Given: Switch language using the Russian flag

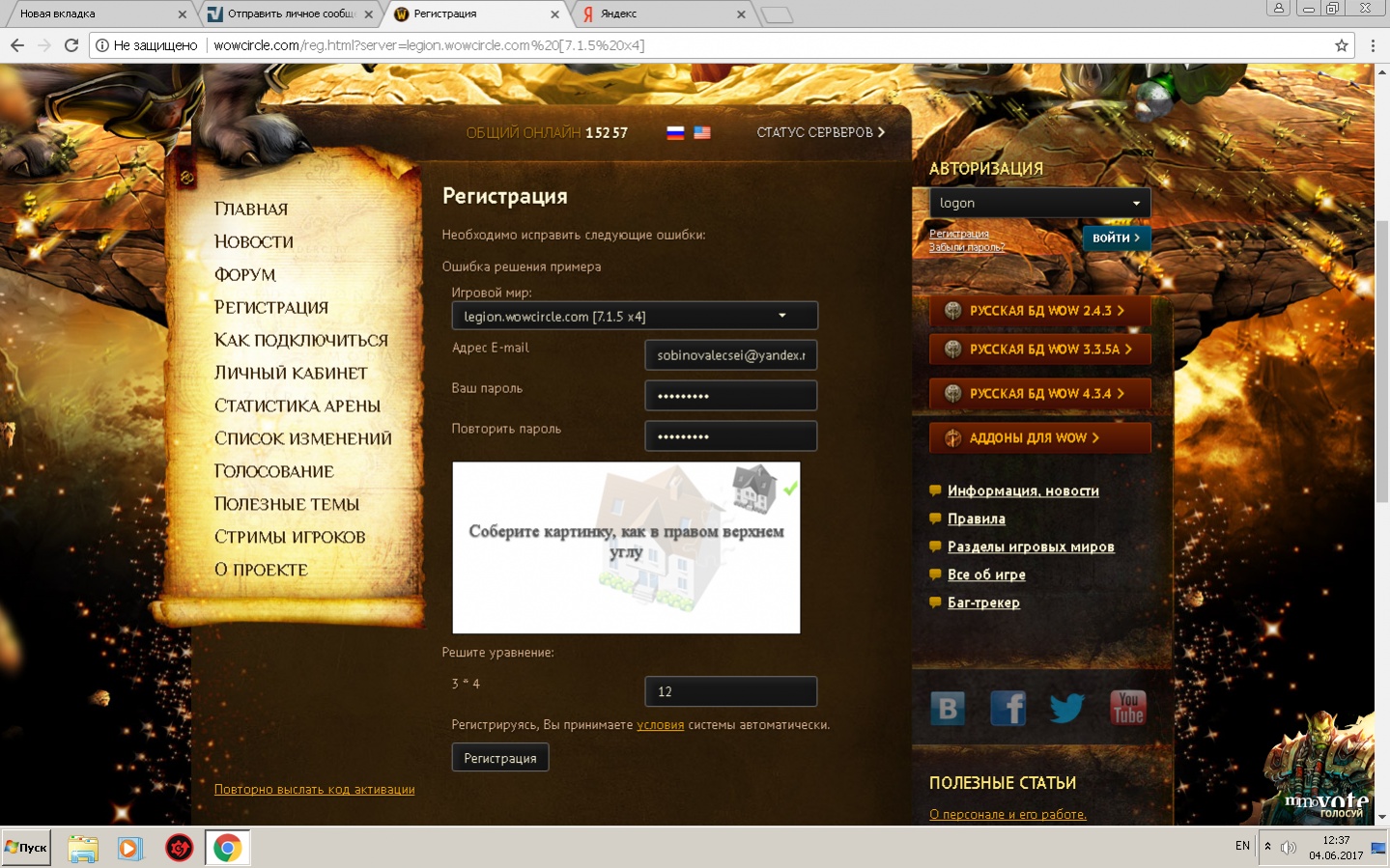Looking at the screenshot, I should pyautogui.click(x=675, y=133).
